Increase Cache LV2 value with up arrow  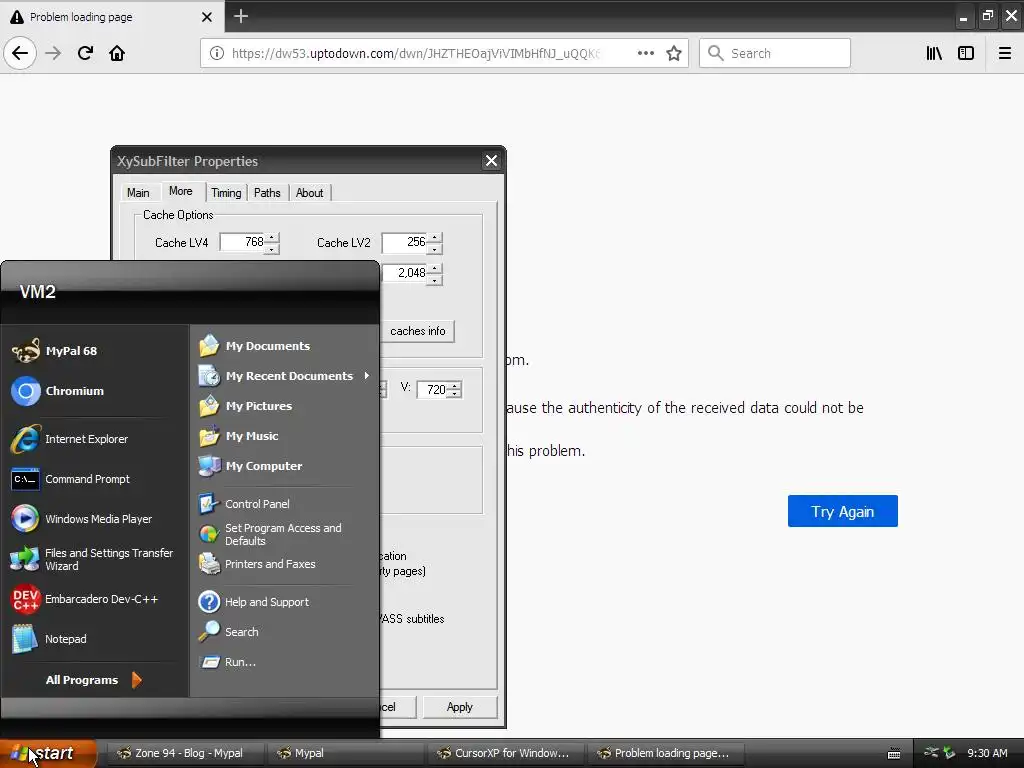[x=434, y=238]
